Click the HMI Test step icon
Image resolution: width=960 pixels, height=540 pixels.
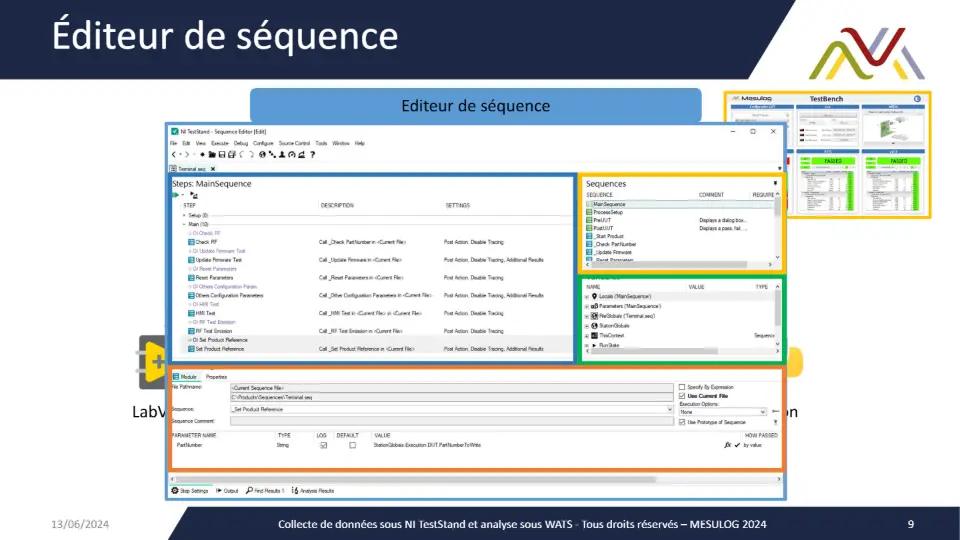pyautogui.click(x=191, y=313)
